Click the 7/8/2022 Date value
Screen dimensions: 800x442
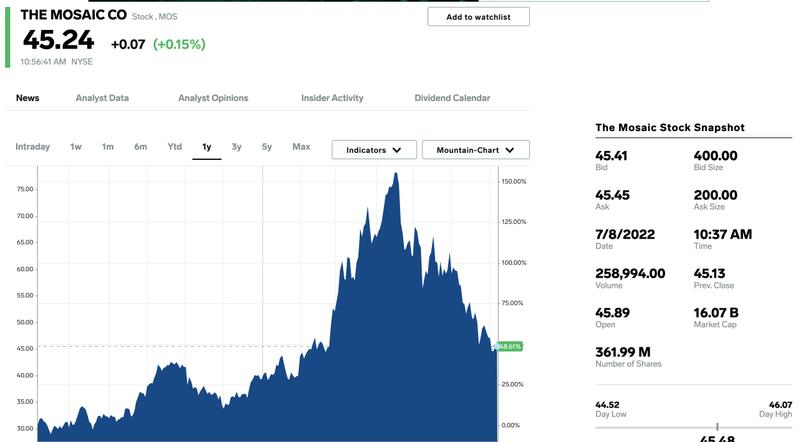[625, 234]
